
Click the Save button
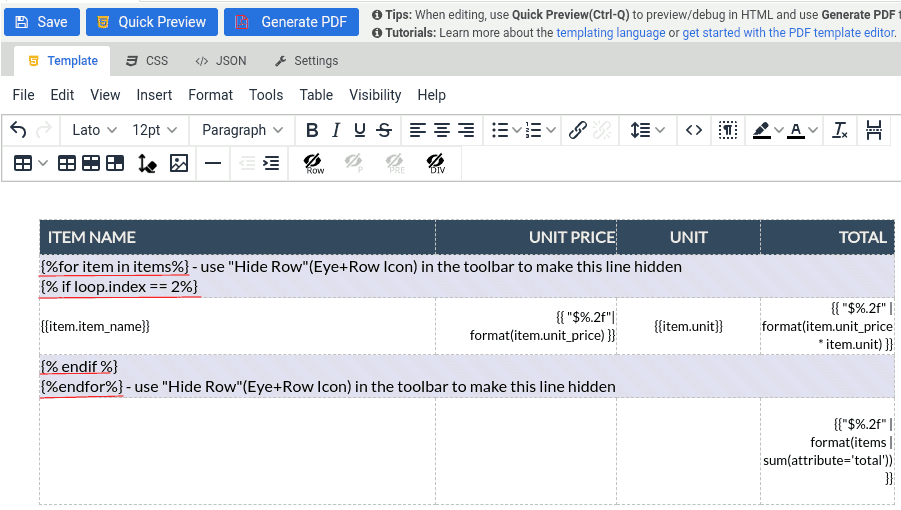pyautogui.click(x=41, y=22)
